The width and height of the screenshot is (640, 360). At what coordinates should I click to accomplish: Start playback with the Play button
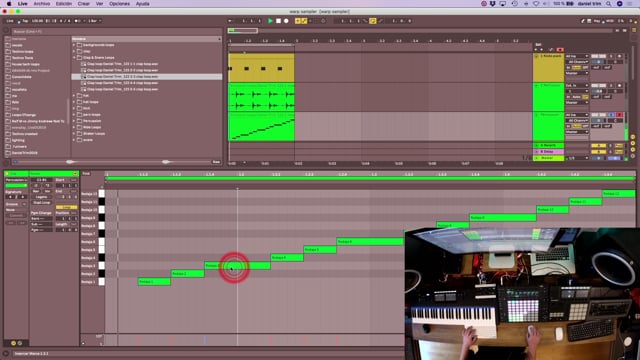coord(270,21)
